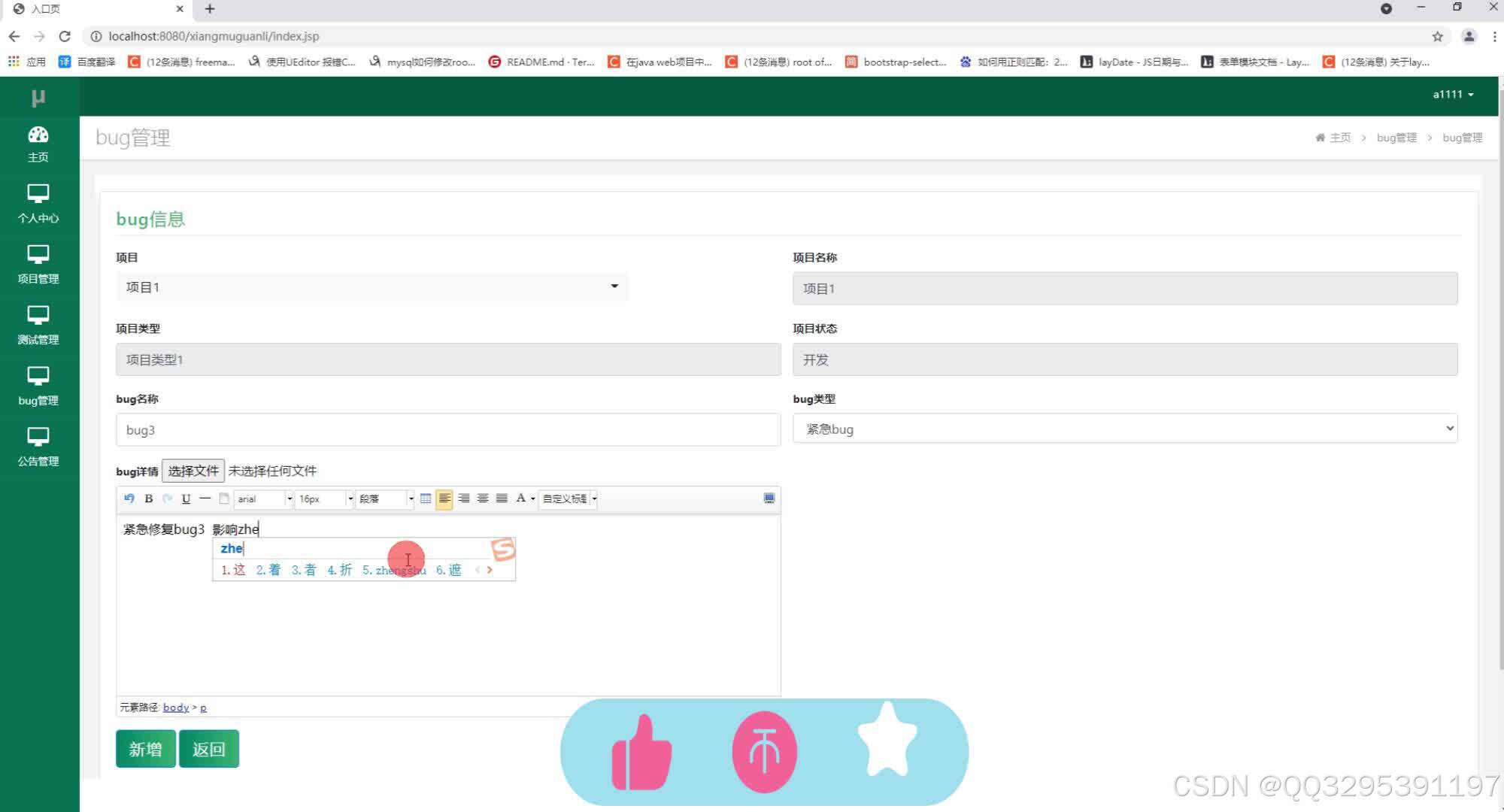Click the sidebar logo icon at top
This screenshot has height=812, width=1504.
point(38,98)
